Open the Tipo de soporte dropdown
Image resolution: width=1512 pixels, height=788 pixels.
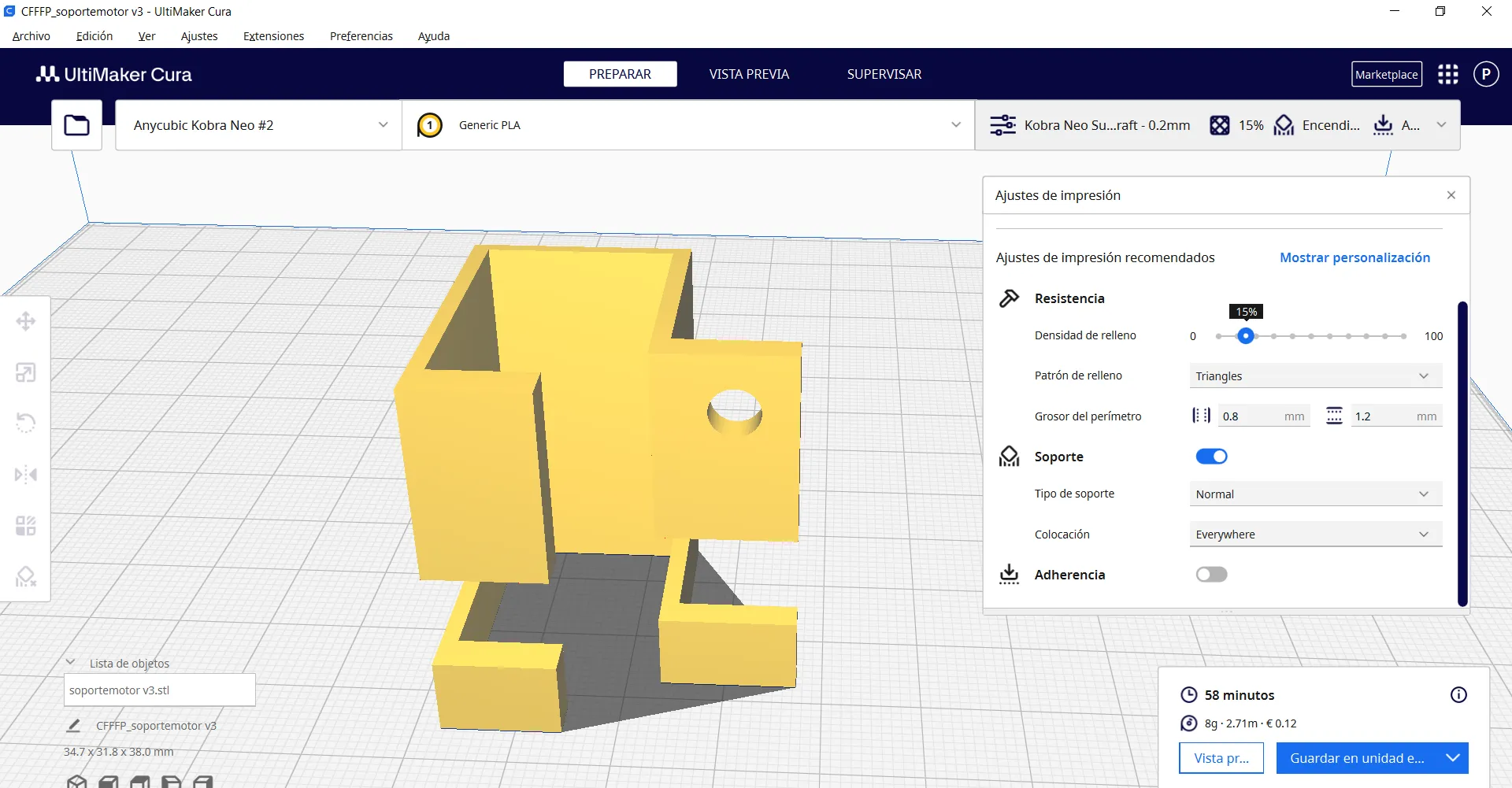(1314, 494)
